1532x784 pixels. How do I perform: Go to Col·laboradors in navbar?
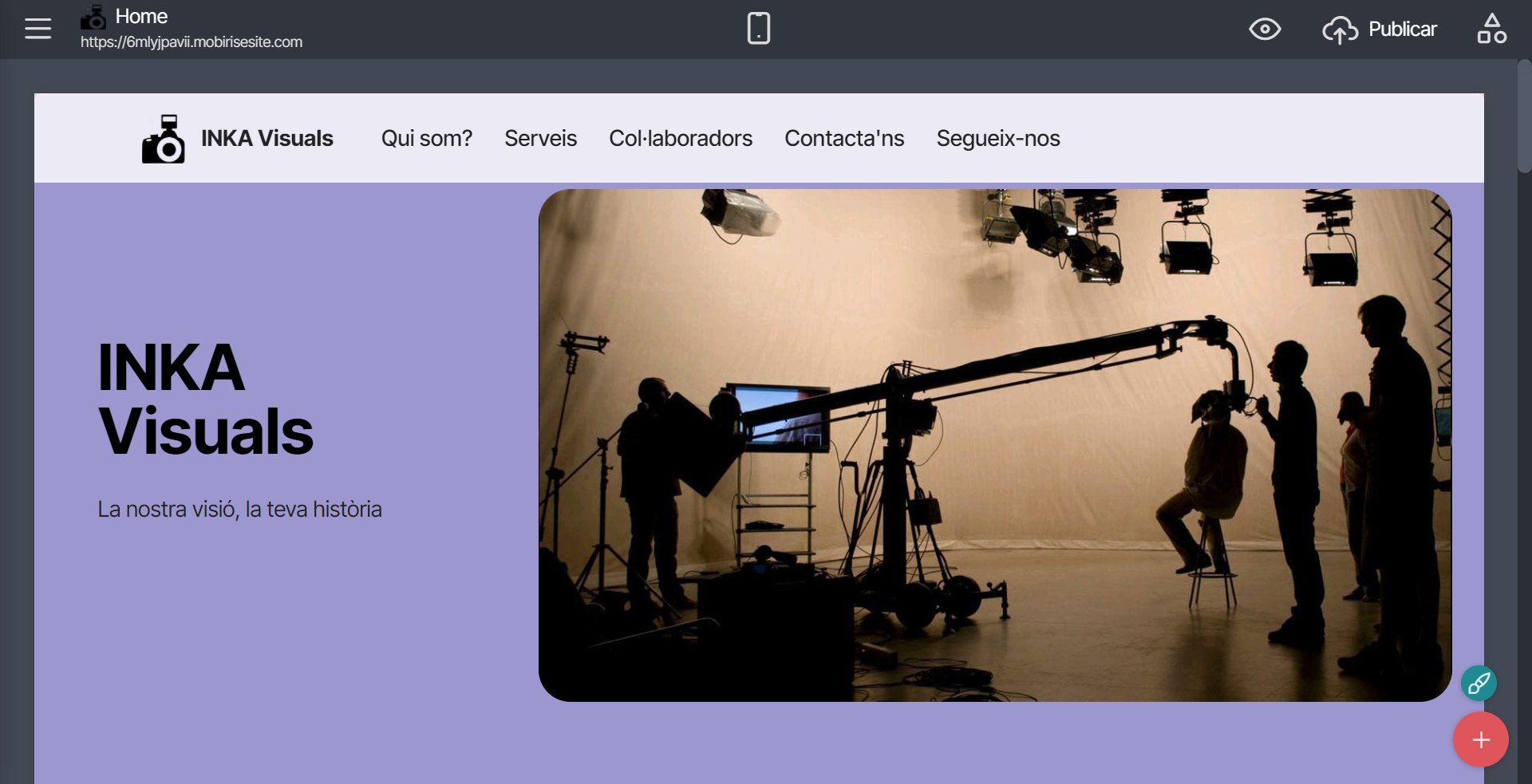coord(680,139)
